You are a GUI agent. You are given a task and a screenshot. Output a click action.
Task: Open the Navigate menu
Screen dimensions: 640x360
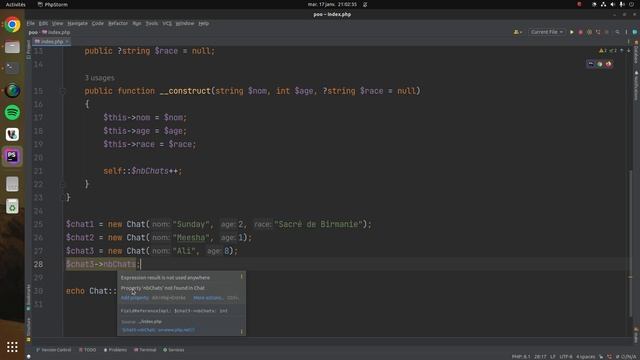(78, 23)
